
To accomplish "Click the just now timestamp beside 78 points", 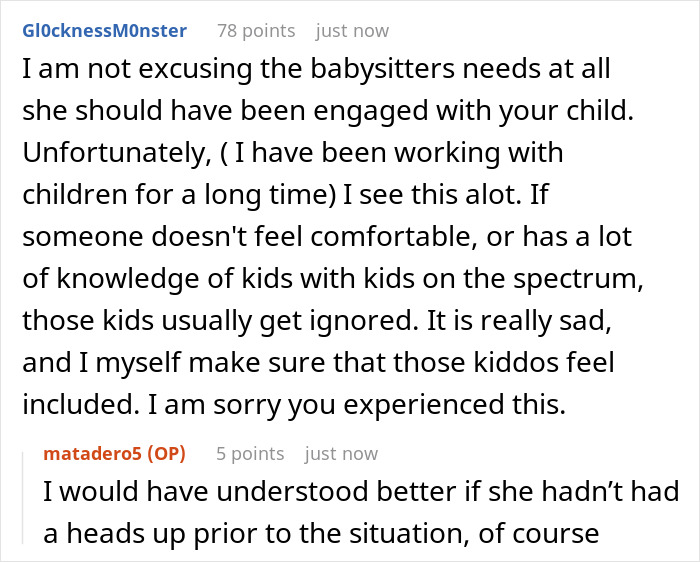I will click(x=352, y=31).
